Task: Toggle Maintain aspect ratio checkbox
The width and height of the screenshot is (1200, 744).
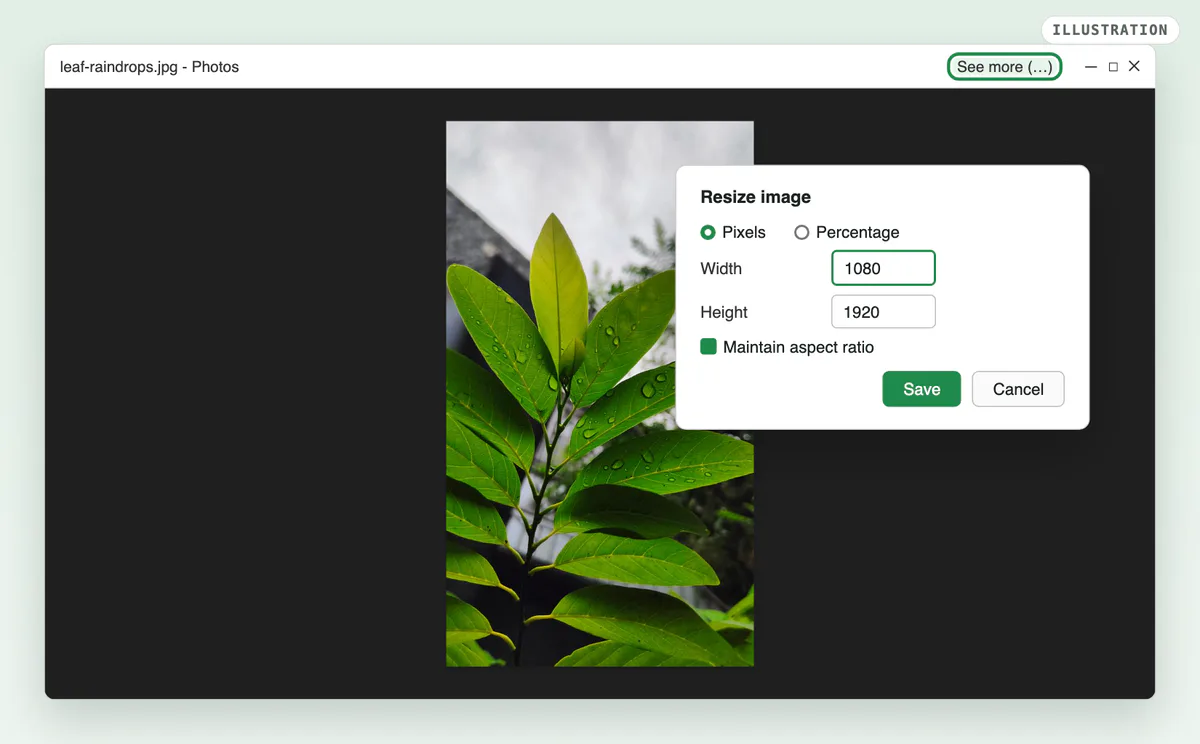Action: click(x=708, y=347)
